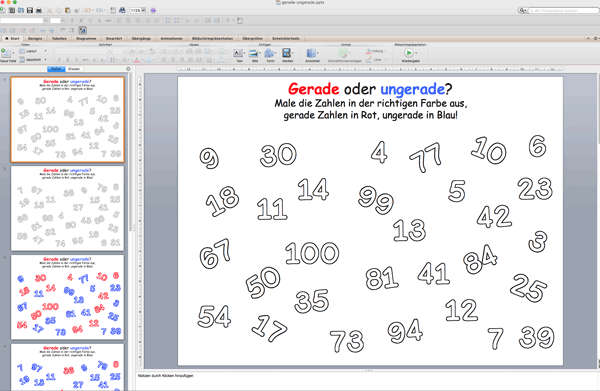Click the Open file folder icon in toolbar

[21, 10]
